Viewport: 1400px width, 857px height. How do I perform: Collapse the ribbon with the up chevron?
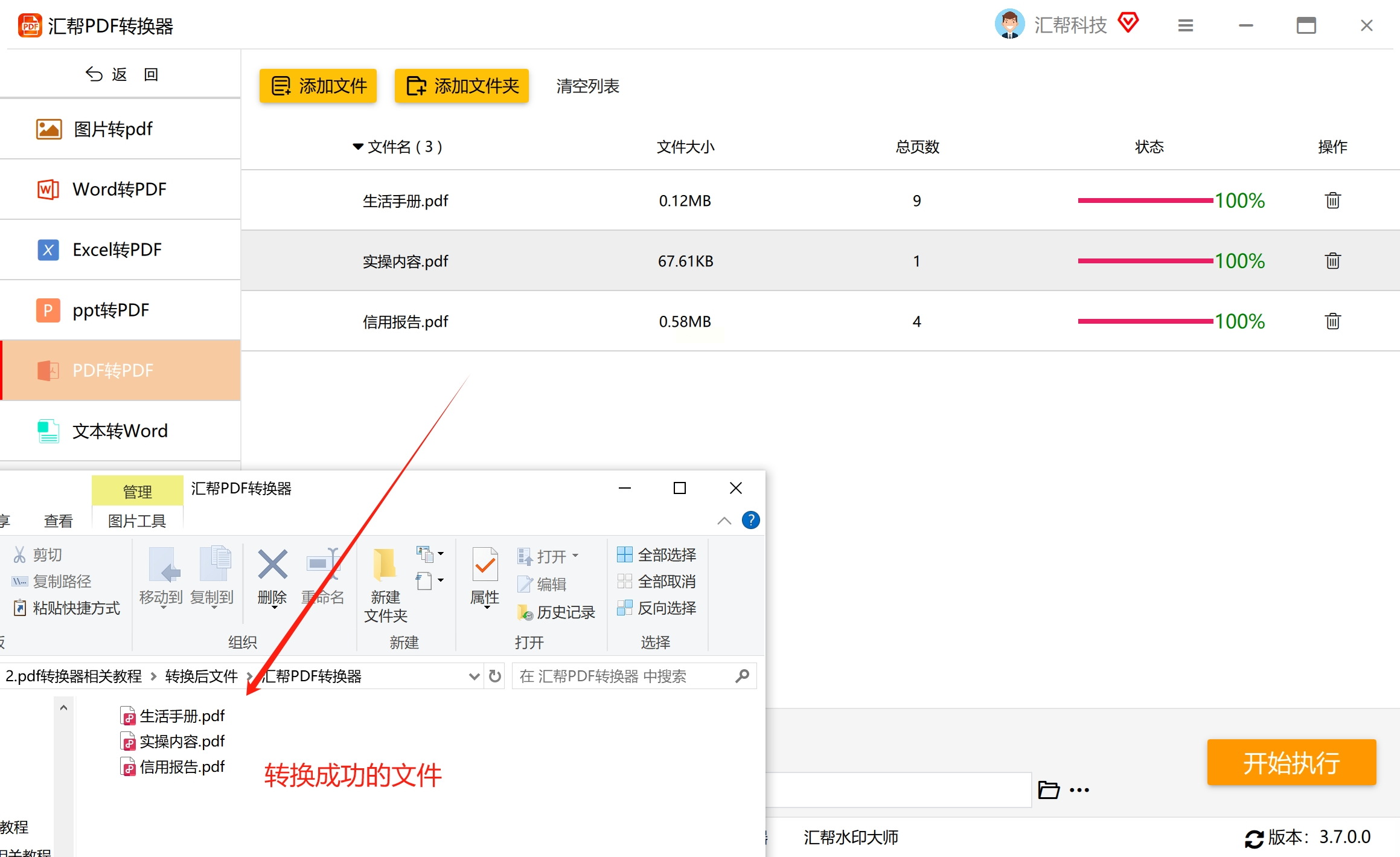click(724, 521)
